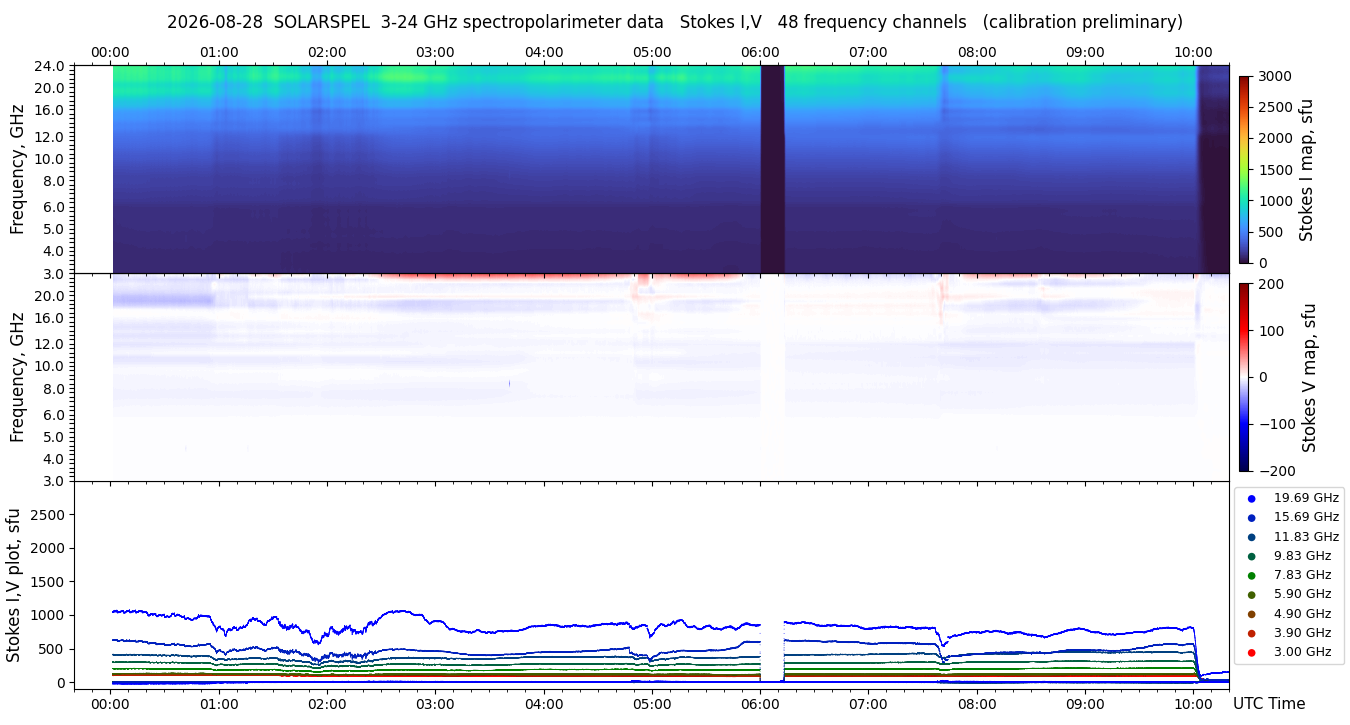1350x725 pixels.
Task: Click the Stokes V map colorbar
Action: coord(1244,377)
